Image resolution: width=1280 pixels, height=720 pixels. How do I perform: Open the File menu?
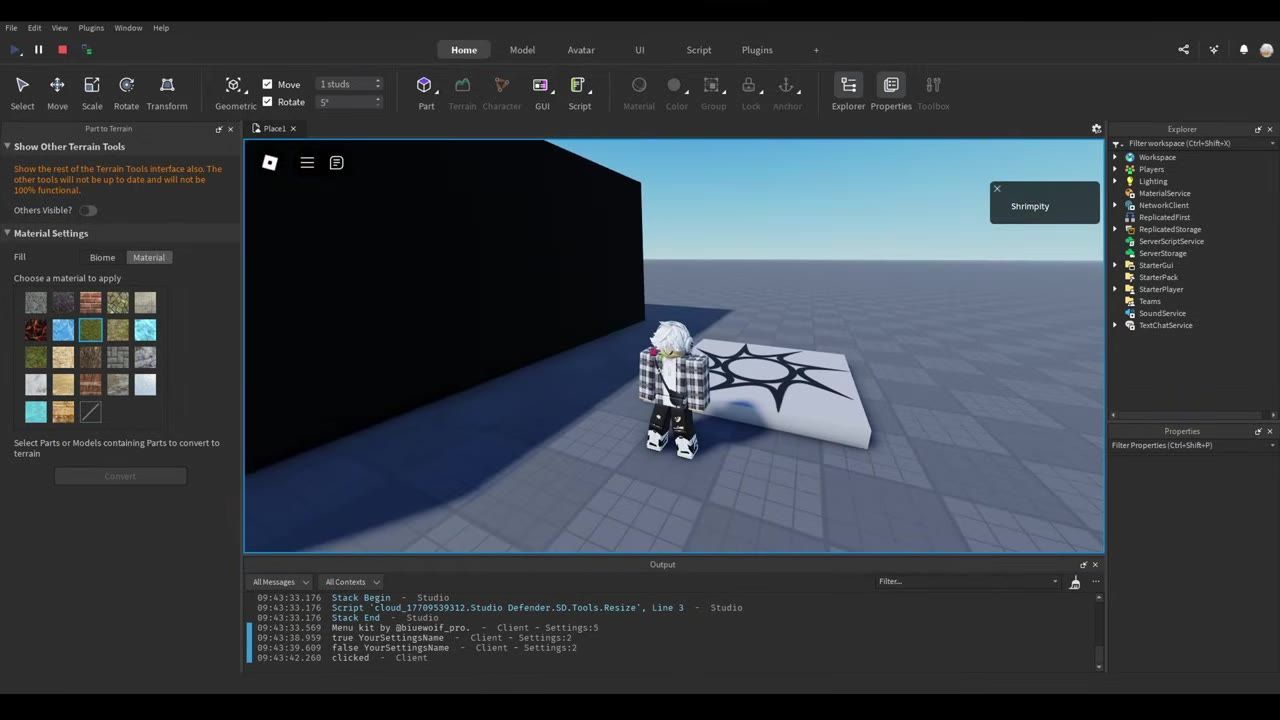coord(11,28)
